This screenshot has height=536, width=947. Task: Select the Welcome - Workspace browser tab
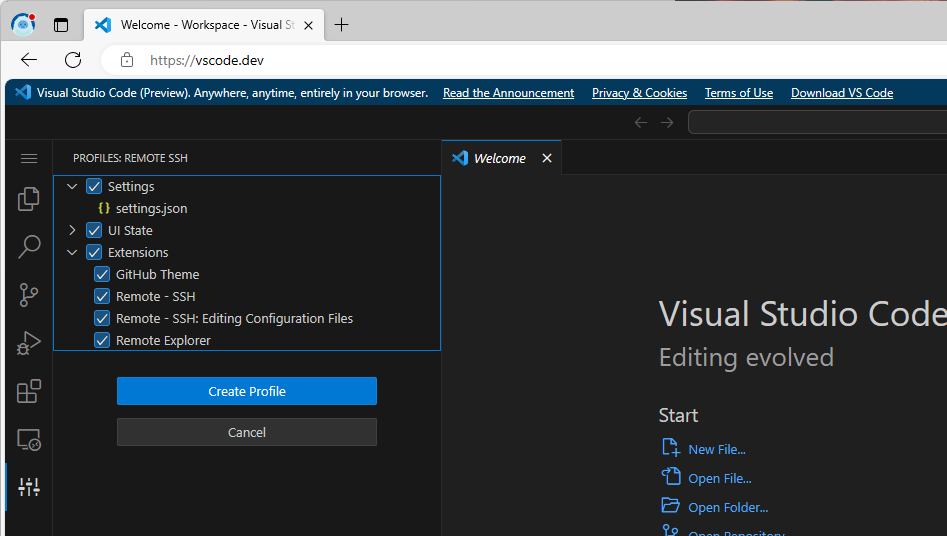205,25
